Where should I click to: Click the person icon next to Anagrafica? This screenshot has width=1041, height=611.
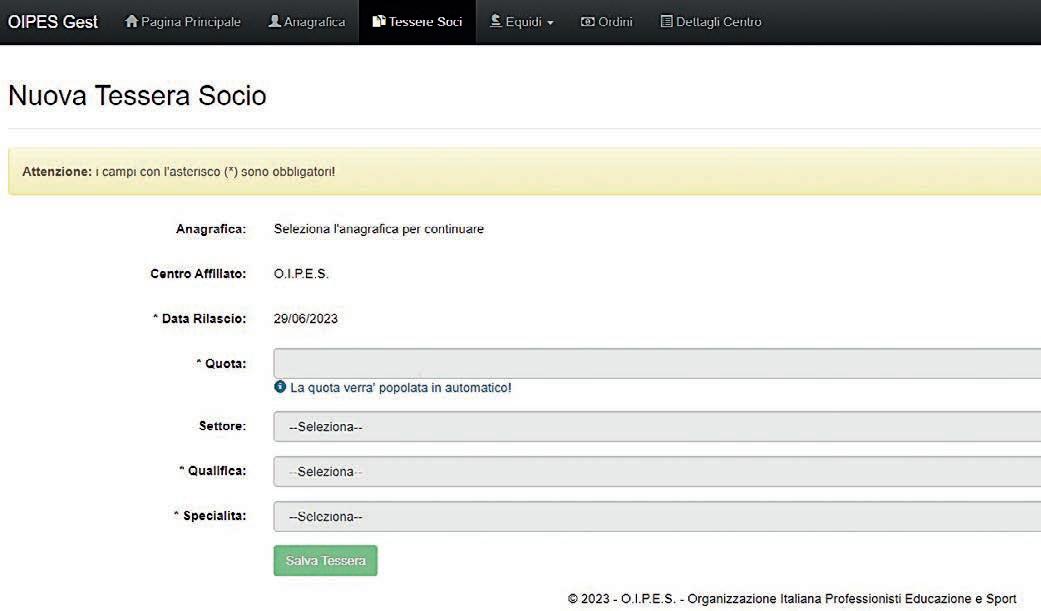click(274, 21)
